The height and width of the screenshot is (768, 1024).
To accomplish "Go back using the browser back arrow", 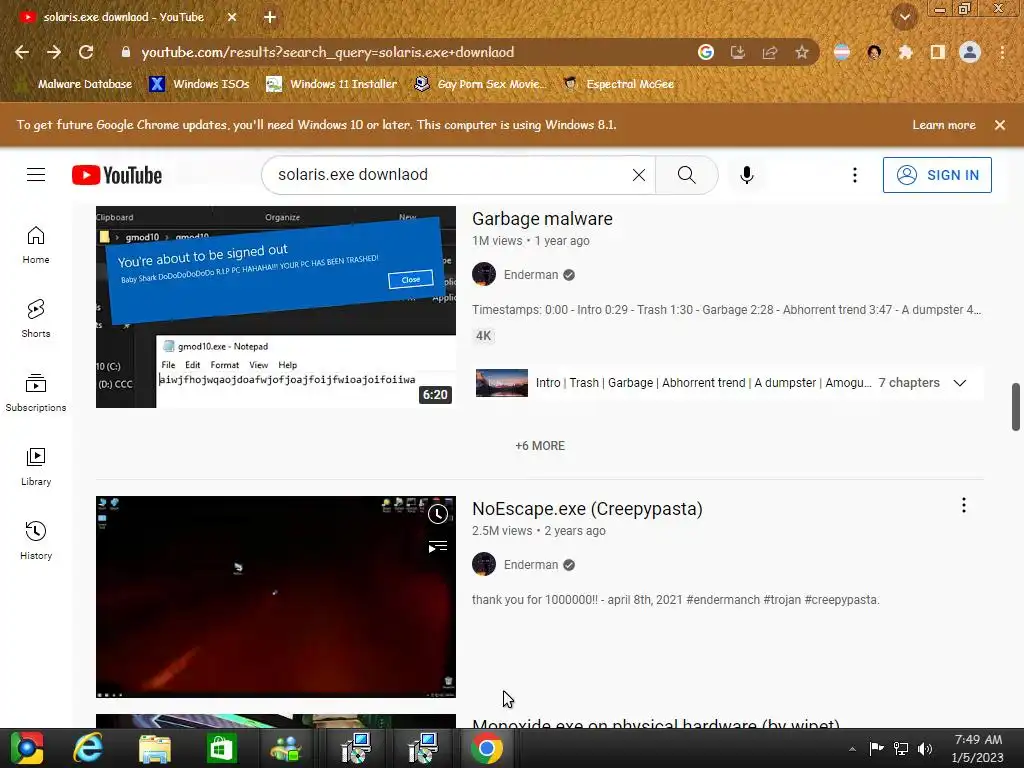I will click(x=22, y=52).
